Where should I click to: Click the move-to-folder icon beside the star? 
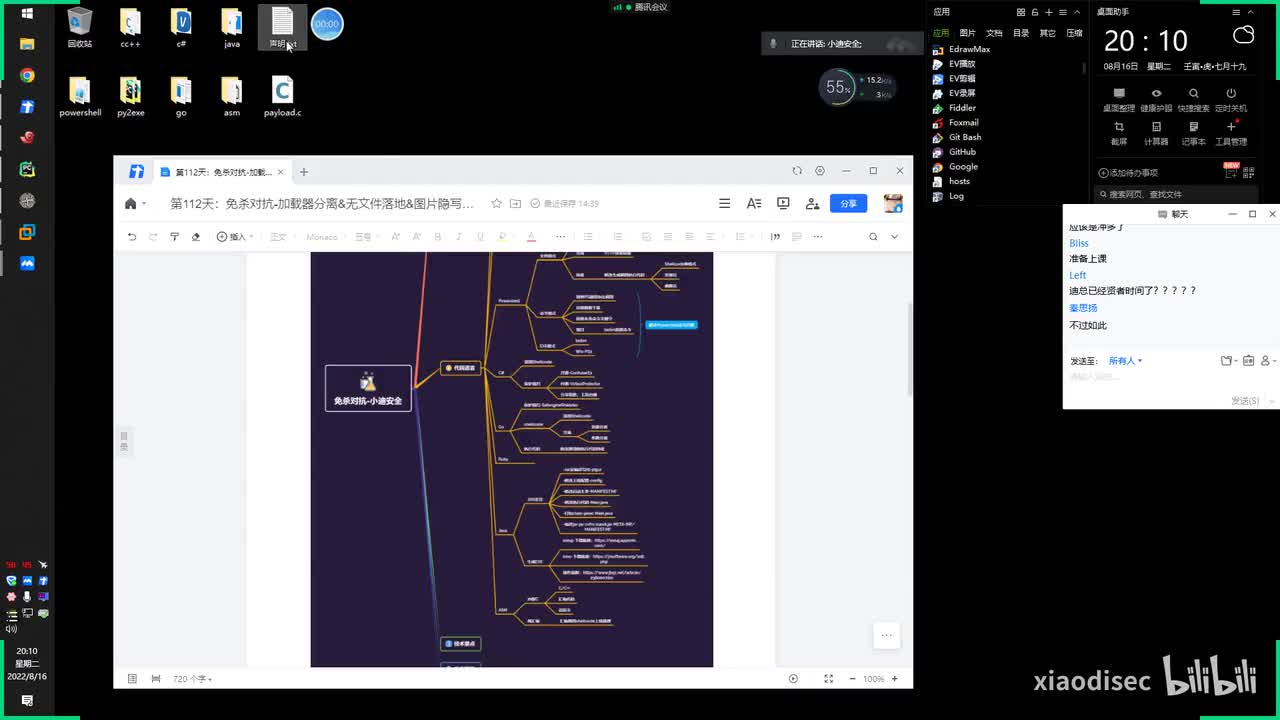[515, 204]
